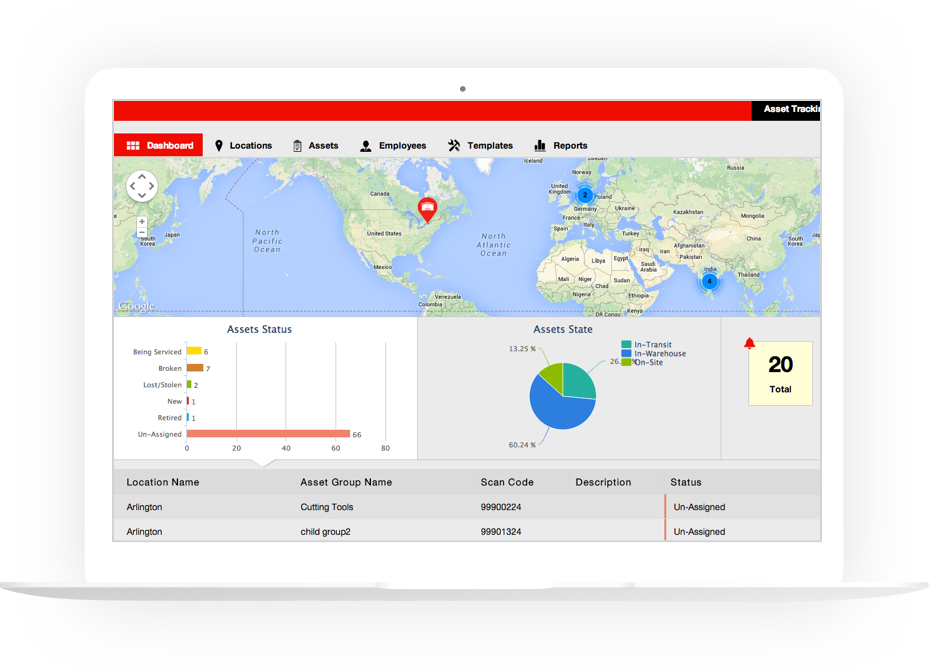The image size is (929, 672).
Task: Switch to the Dashboard tab
Action: 158,145
